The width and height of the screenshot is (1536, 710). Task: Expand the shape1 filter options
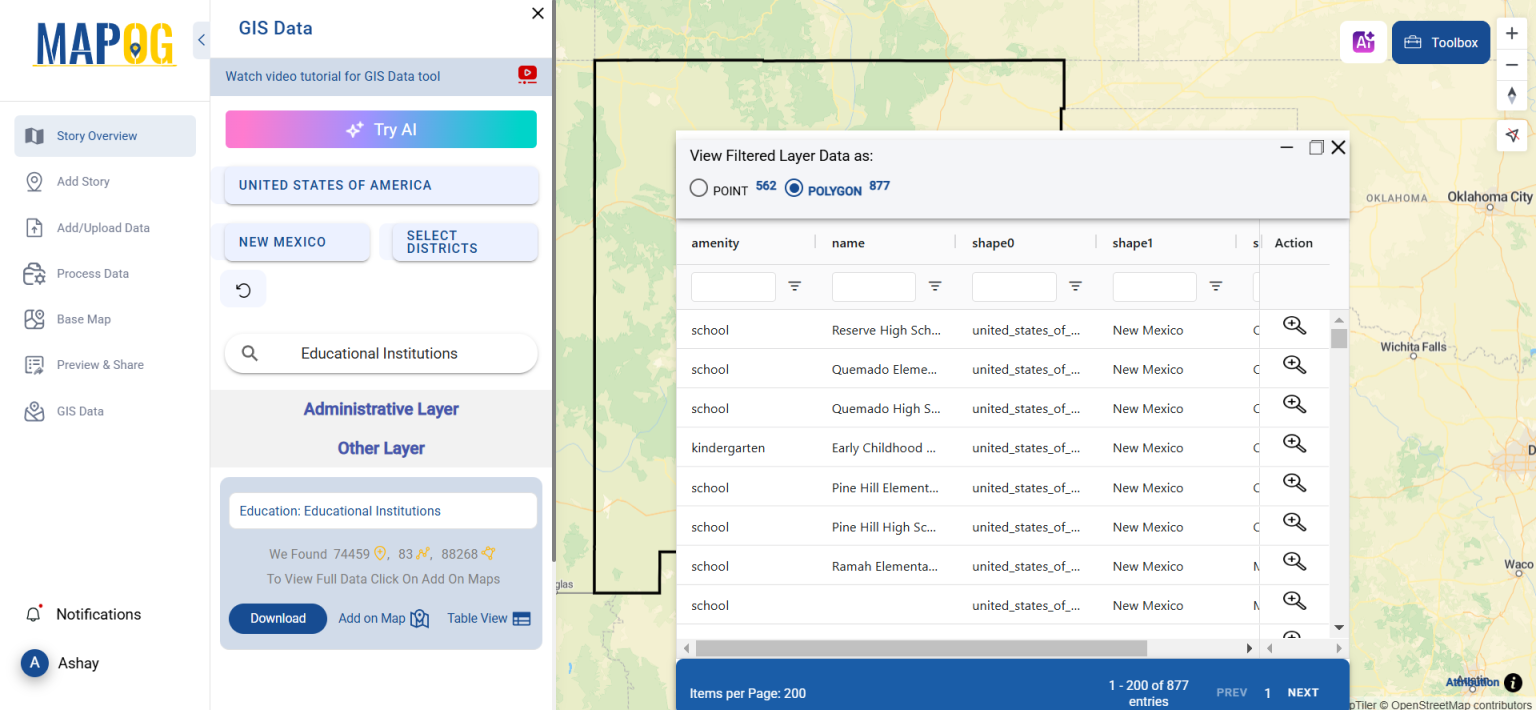tap(1215, 287)
